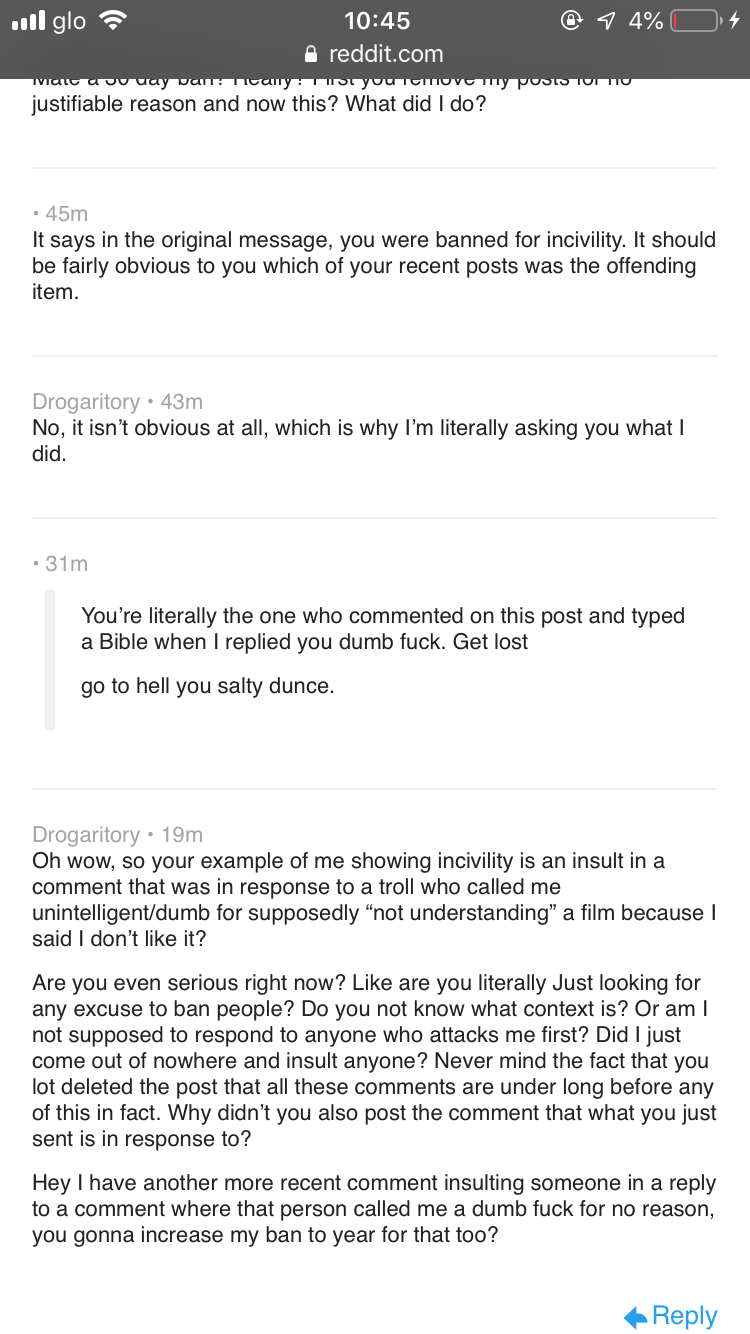Tap the Reply arrow icon
The height and width of the screenshot is (1334, 750).
[x=635, y=1317]
